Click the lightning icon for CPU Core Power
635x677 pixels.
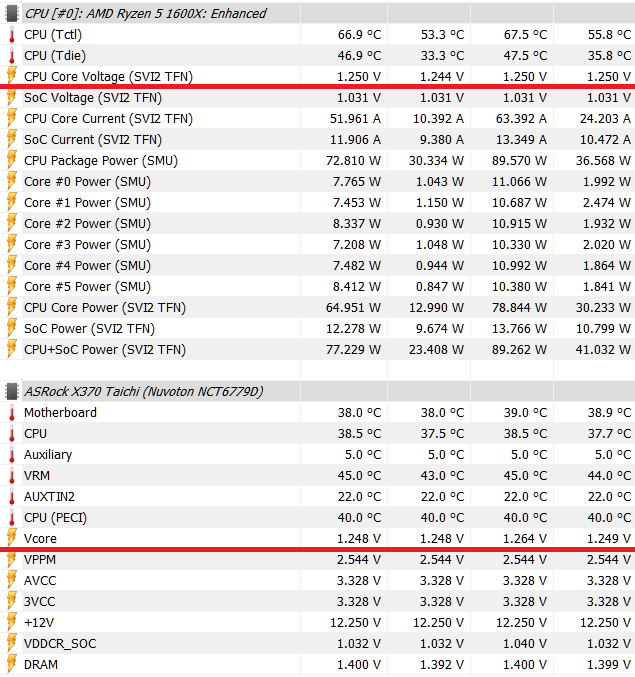click(x=12, y=307)
